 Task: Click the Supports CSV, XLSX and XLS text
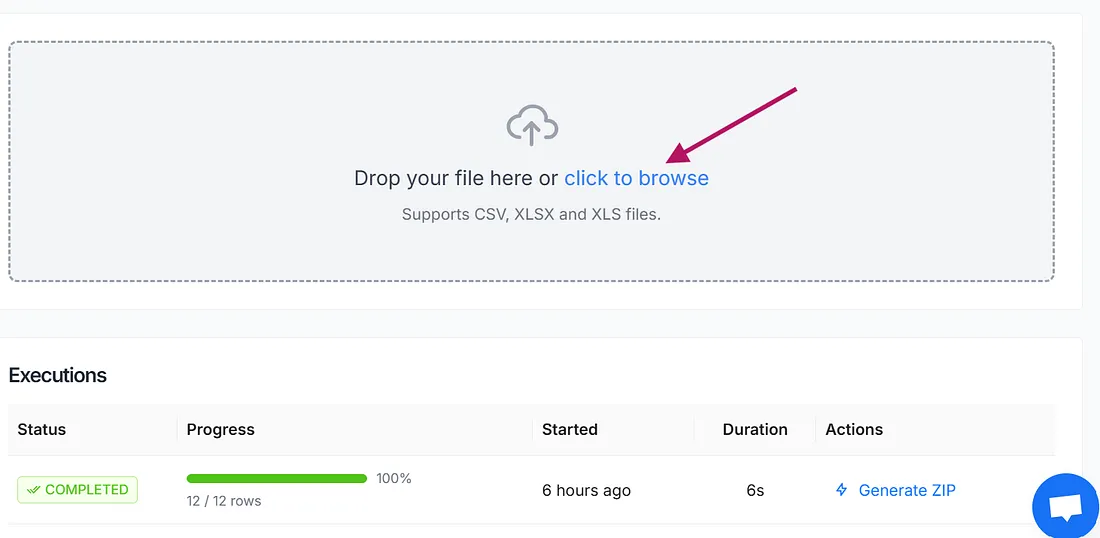(x=531, y=214)
